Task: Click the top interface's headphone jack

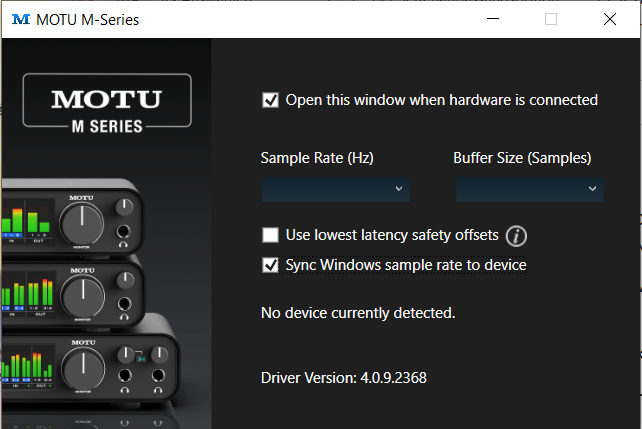Action: pyautogui.click(x=123, y=232)
